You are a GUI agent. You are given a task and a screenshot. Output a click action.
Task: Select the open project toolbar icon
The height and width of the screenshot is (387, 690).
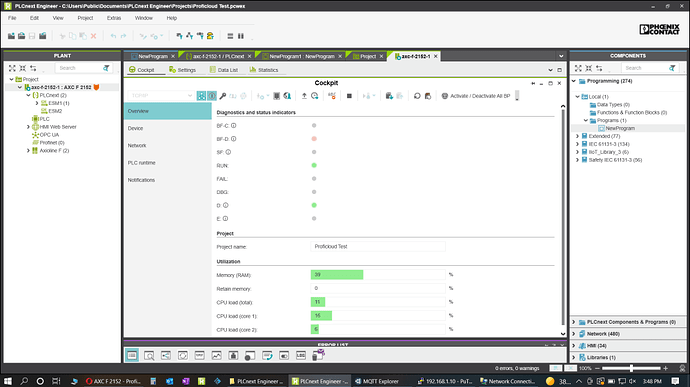click(22, 36)
